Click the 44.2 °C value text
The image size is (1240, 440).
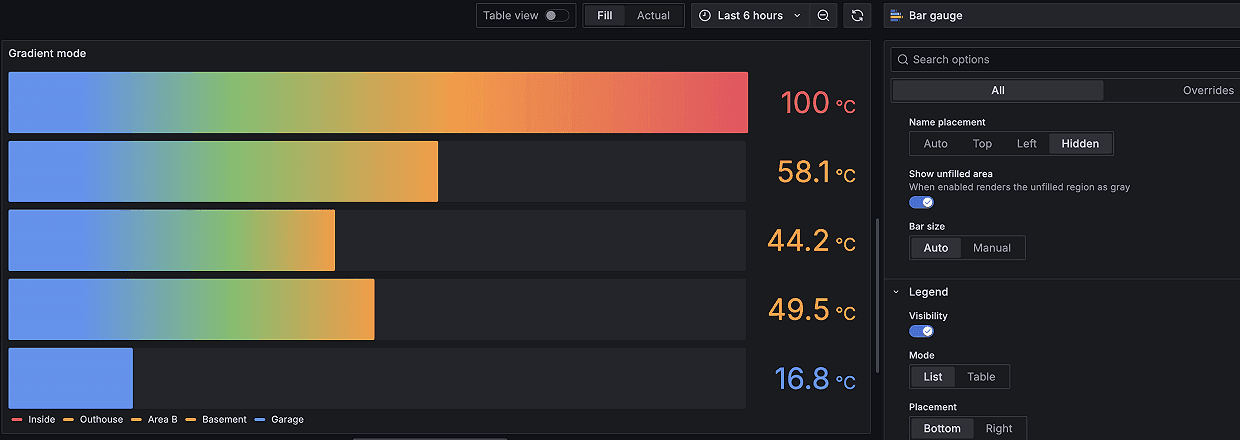point(811,241)
